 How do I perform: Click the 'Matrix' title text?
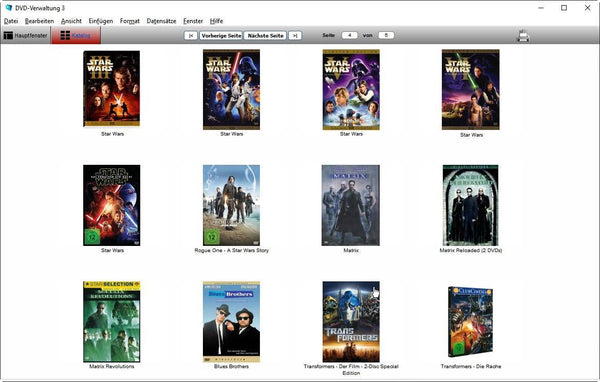[x=351, y=250]
